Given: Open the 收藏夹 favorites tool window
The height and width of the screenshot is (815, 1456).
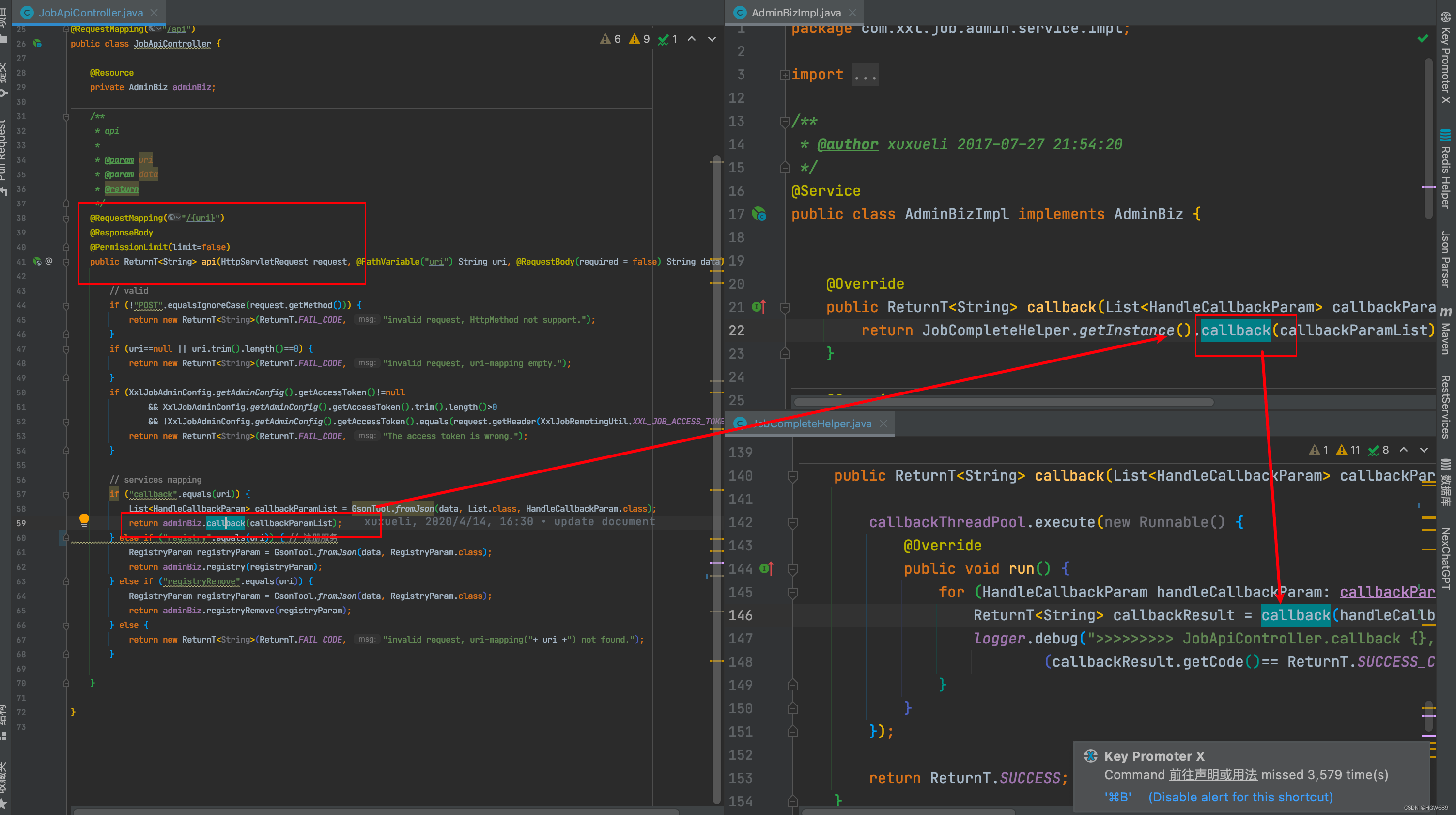Looking at the screenshot, I should click(4, 784).
